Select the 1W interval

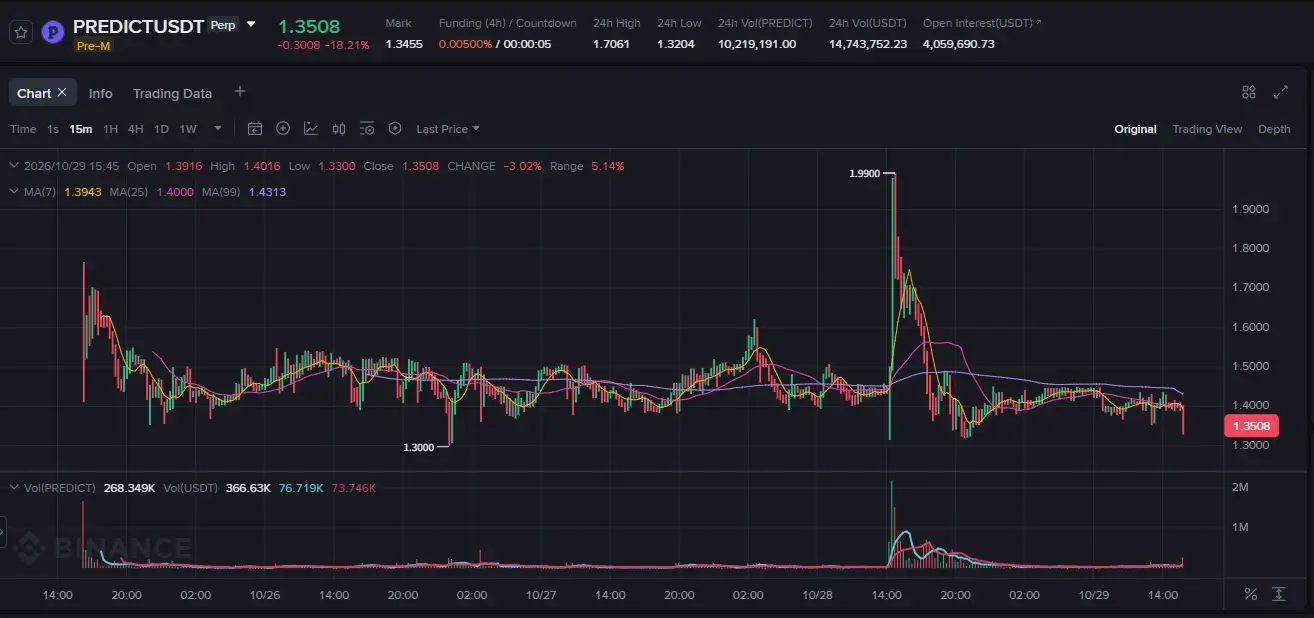coord(188,129)
